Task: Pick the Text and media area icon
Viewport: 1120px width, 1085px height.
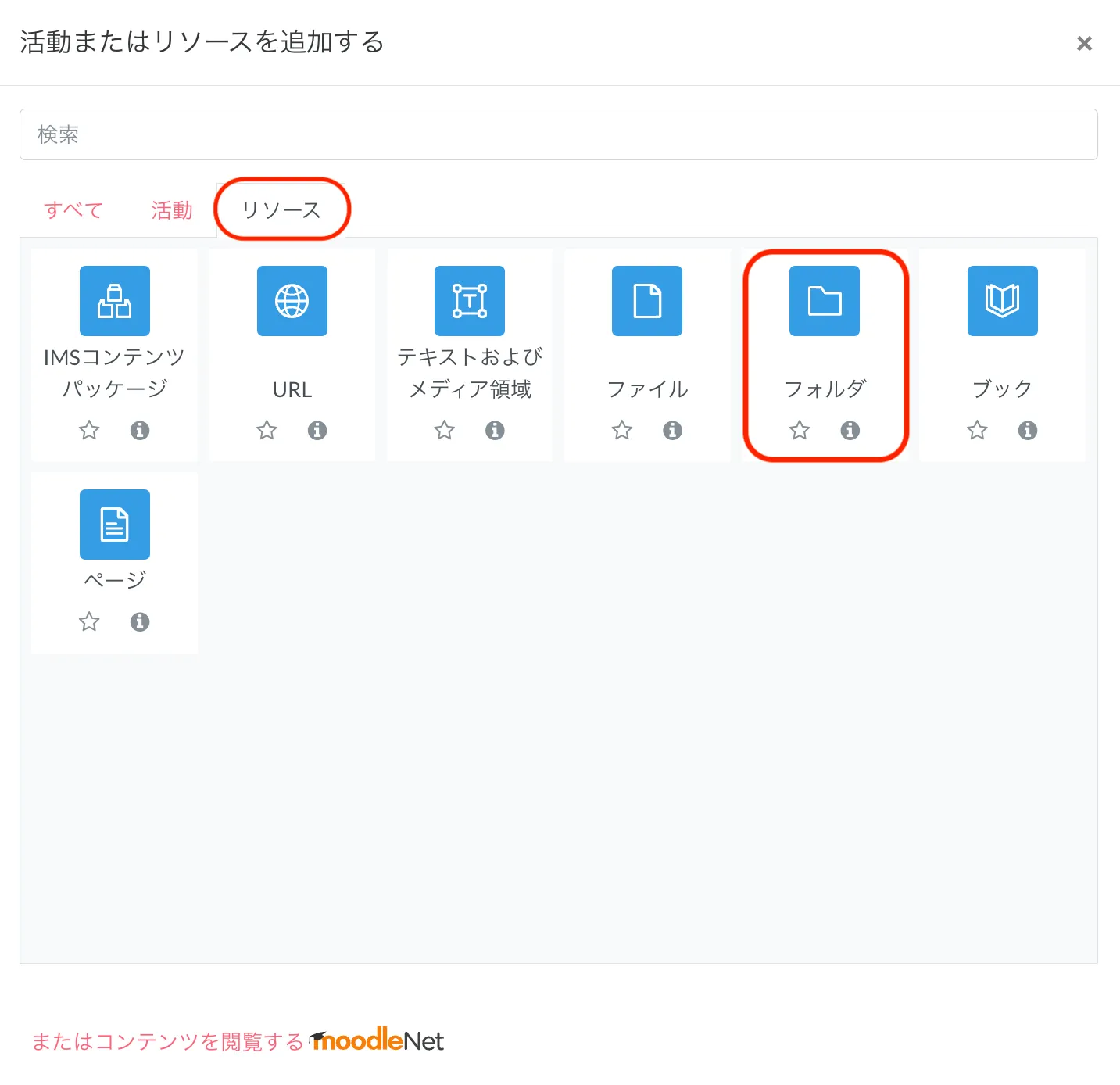Action: (x=469, y=301)
